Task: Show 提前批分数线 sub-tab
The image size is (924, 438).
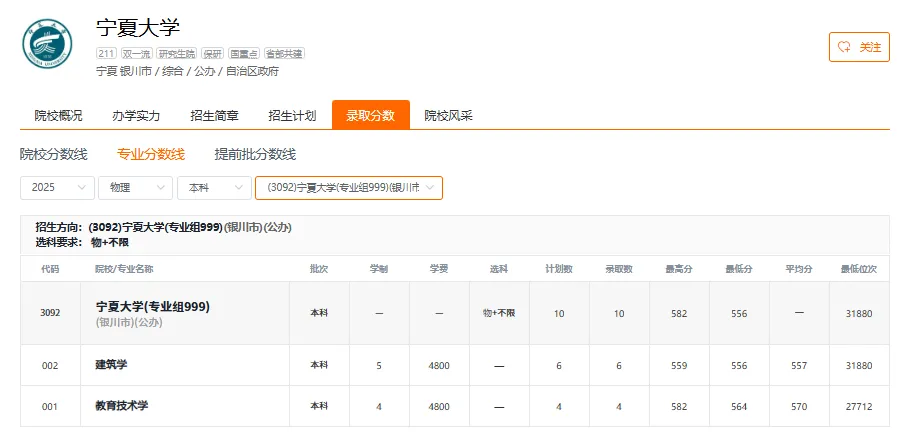Action: tap(255, 154)
